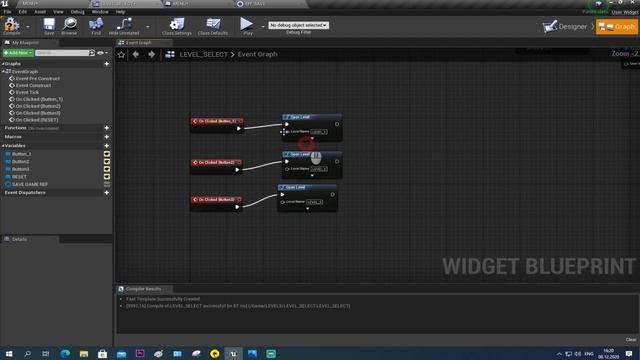Image resolution: width=640 pixels, height=360 pixels.
Task: Toggle visibility eye for the Button_1 variable
Action: click(107, 154)
